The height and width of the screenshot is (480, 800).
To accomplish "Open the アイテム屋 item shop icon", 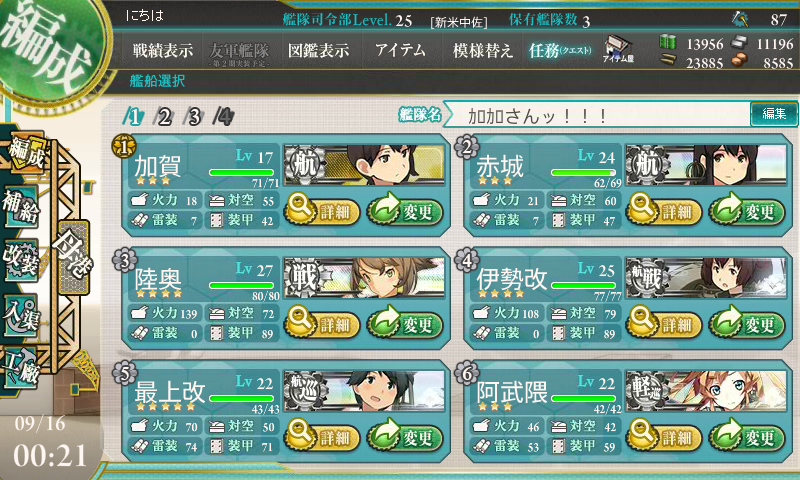I will click(x=618, y=50).
